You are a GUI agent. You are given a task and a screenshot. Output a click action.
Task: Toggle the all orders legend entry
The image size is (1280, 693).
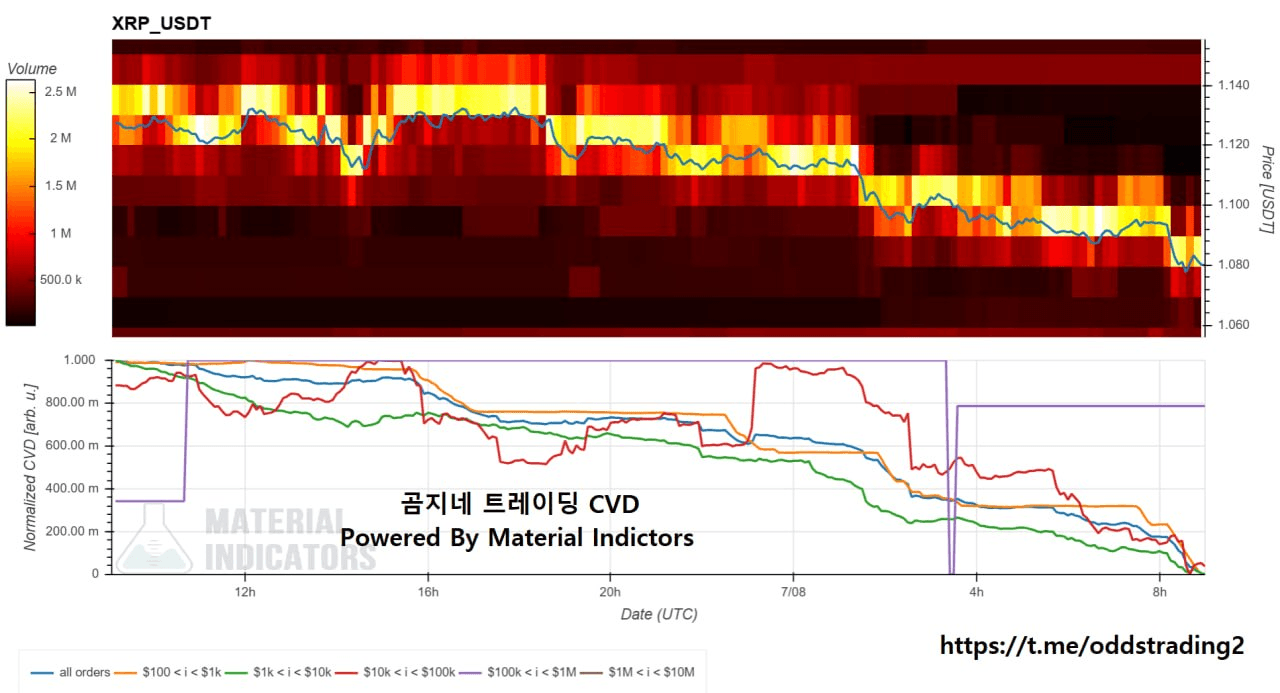pos(70,672)
